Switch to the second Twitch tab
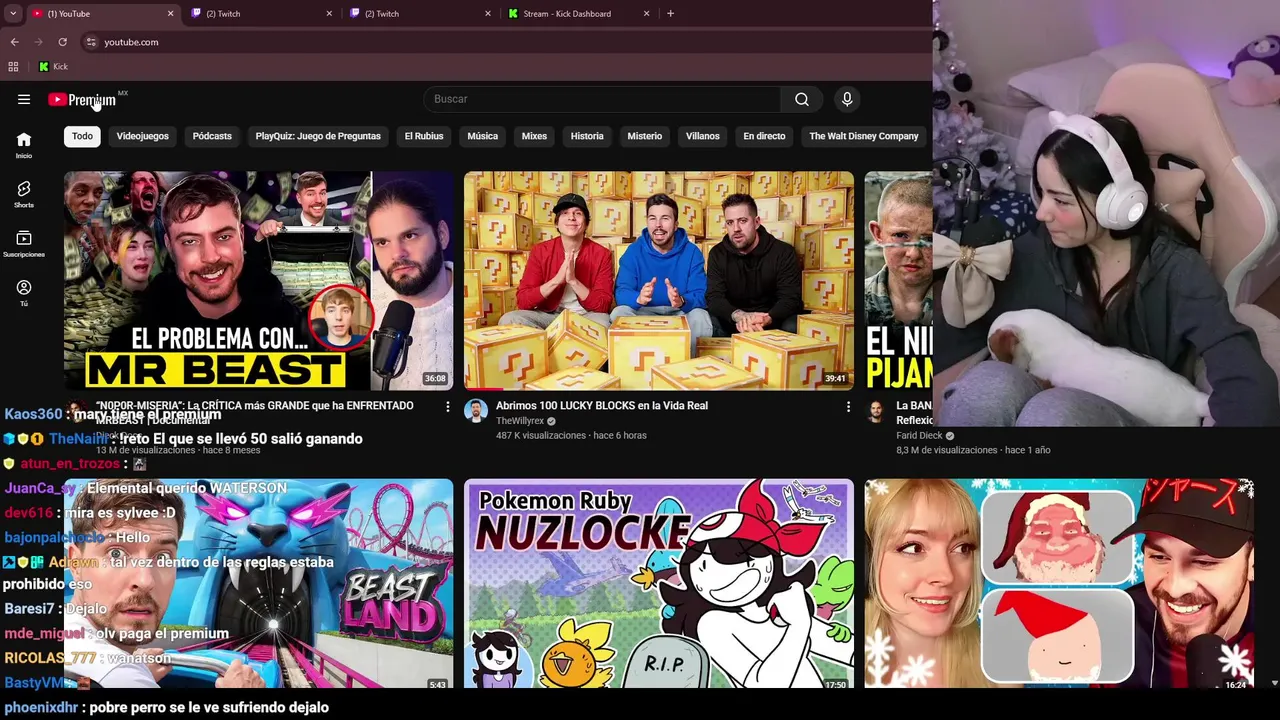This screenshot has height=720, width=1280. (x=422, y=14)
